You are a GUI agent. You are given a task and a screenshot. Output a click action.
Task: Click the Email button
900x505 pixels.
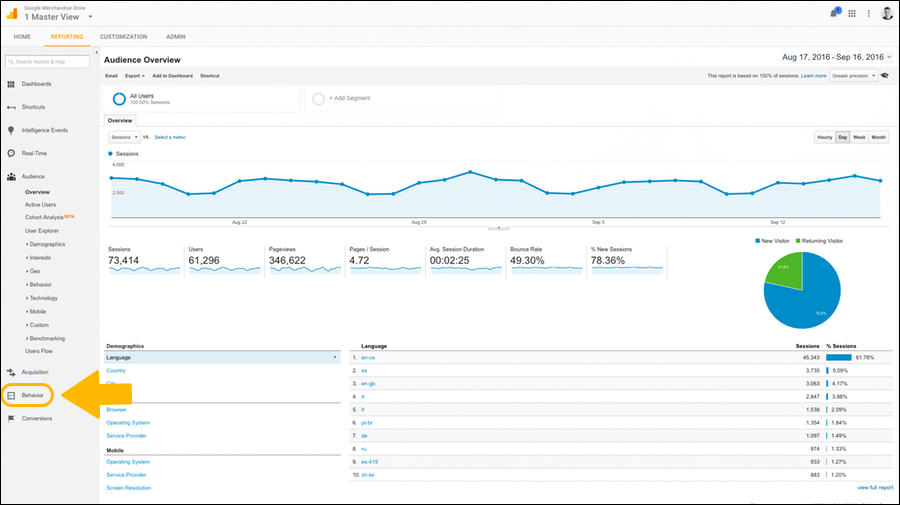pyautogui.click(x=111, y=76)
